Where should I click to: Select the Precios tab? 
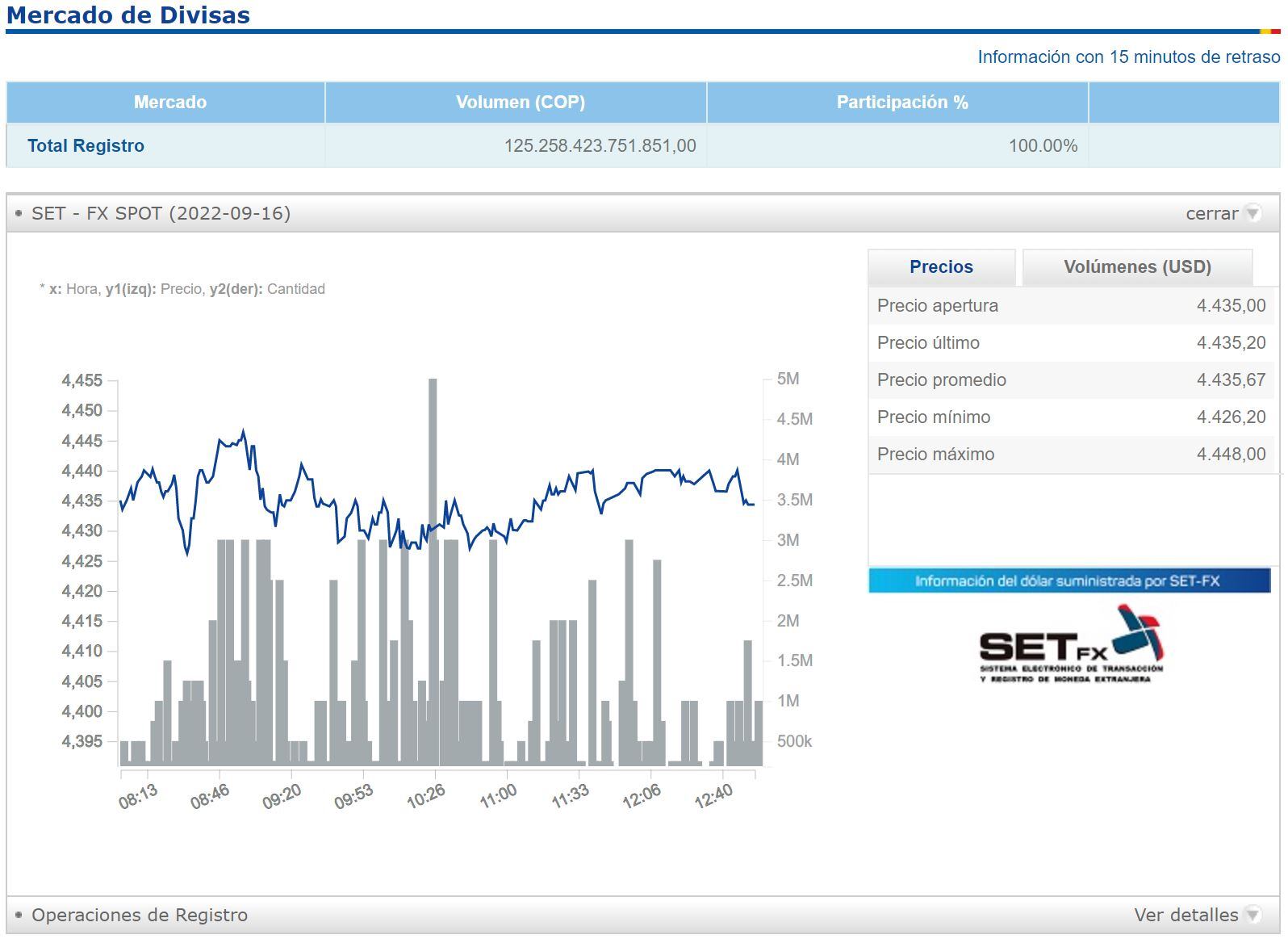[x=941, y=267]
